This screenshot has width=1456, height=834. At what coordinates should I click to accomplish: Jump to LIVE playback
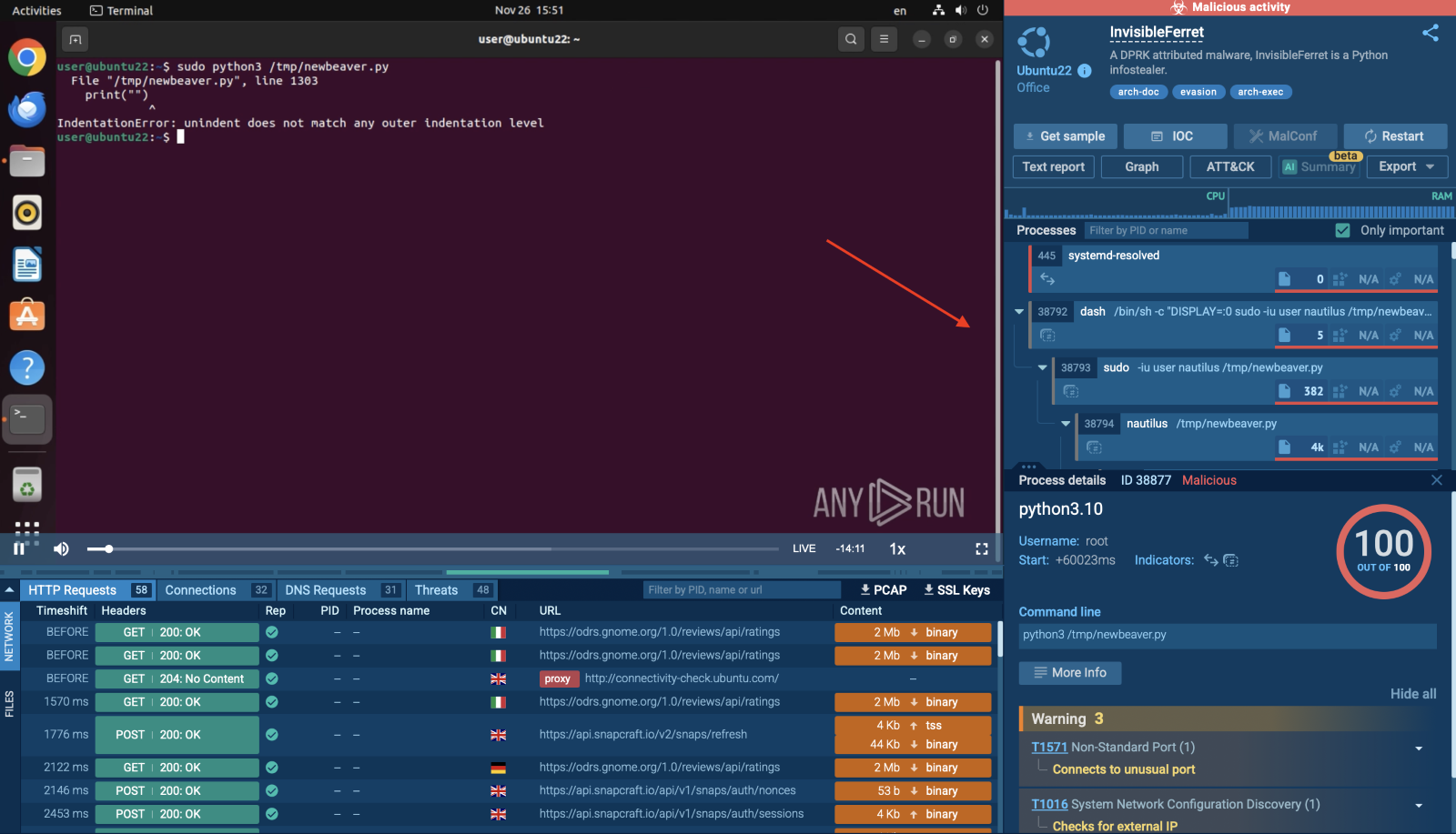tap(804, 548)
